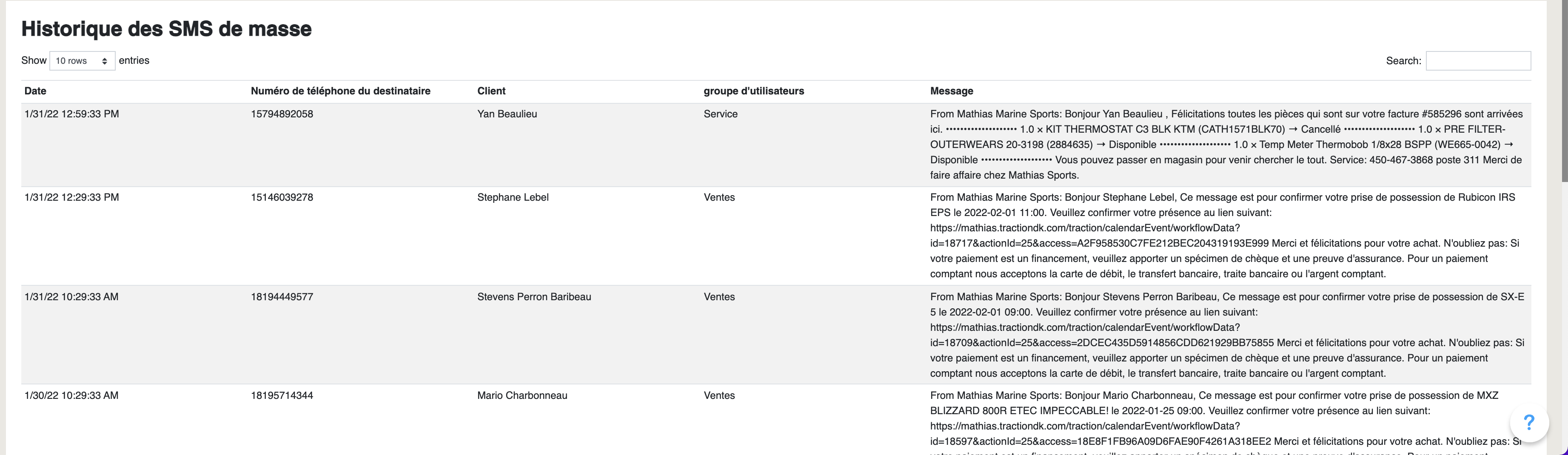Click the Historique des SMS de masse heading

pyautogui.click(x=166, y=28)
